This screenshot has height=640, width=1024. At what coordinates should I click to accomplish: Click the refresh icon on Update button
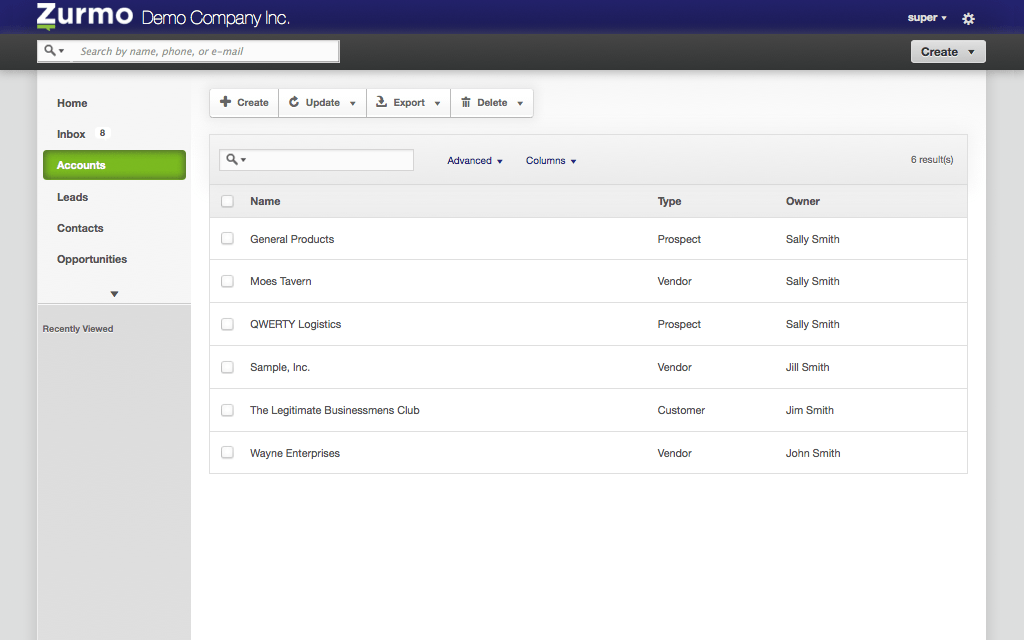pyautogui.click(x=294, y=102)
